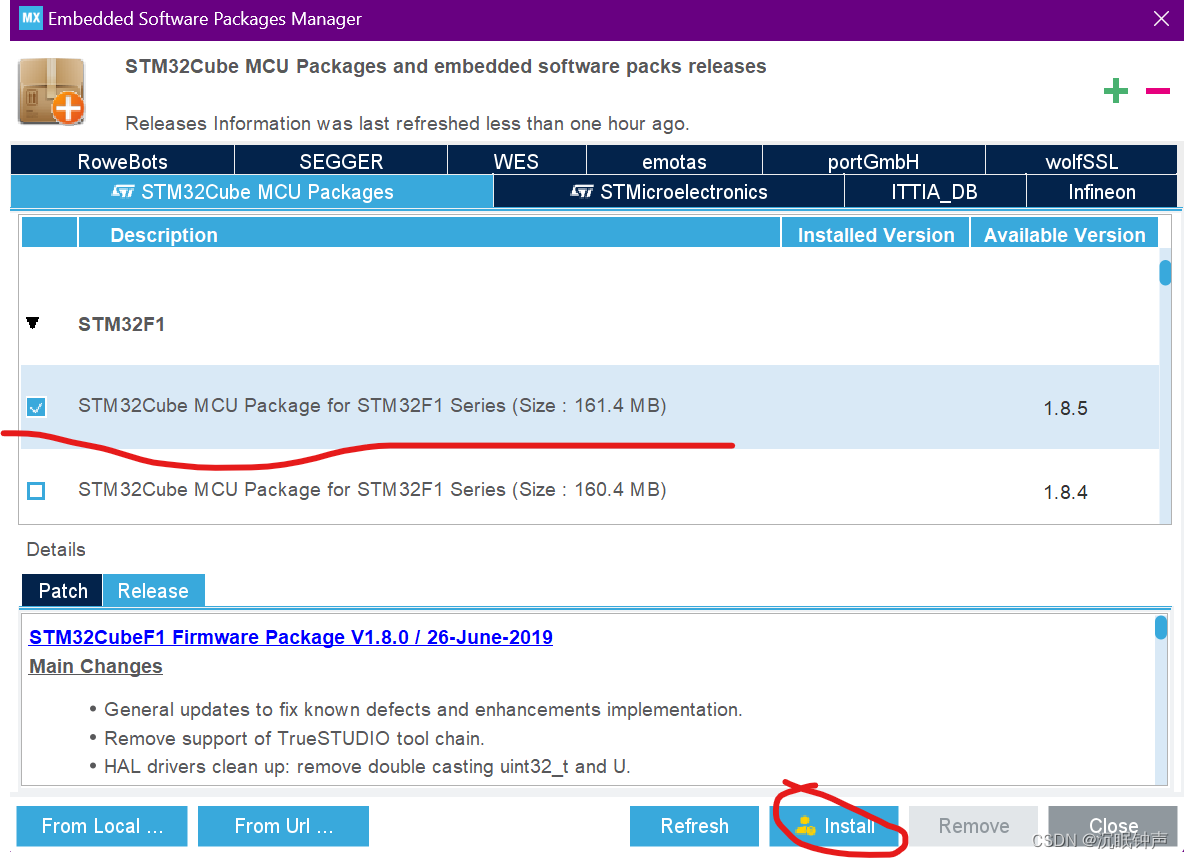Refresh the package list
This screenshot has height=859, width=1184.
pyautogui.click(x=694, y=826)
